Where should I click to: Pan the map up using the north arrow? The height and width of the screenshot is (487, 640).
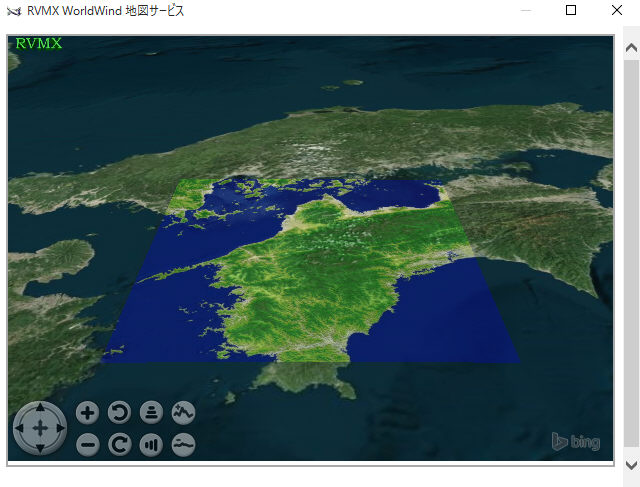40,409
